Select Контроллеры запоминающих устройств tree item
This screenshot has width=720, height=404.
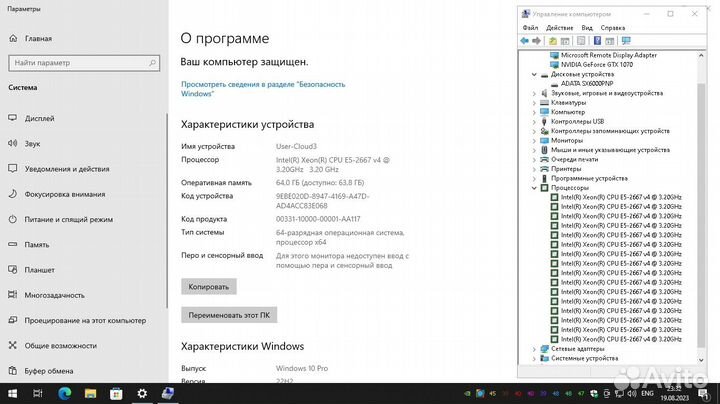(x=610, y=131)
